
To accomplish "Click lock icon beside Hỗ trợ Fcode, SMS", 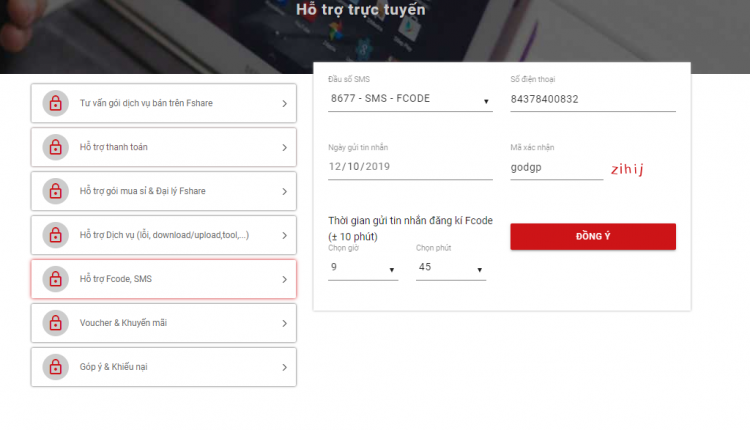I will [55, 279].
